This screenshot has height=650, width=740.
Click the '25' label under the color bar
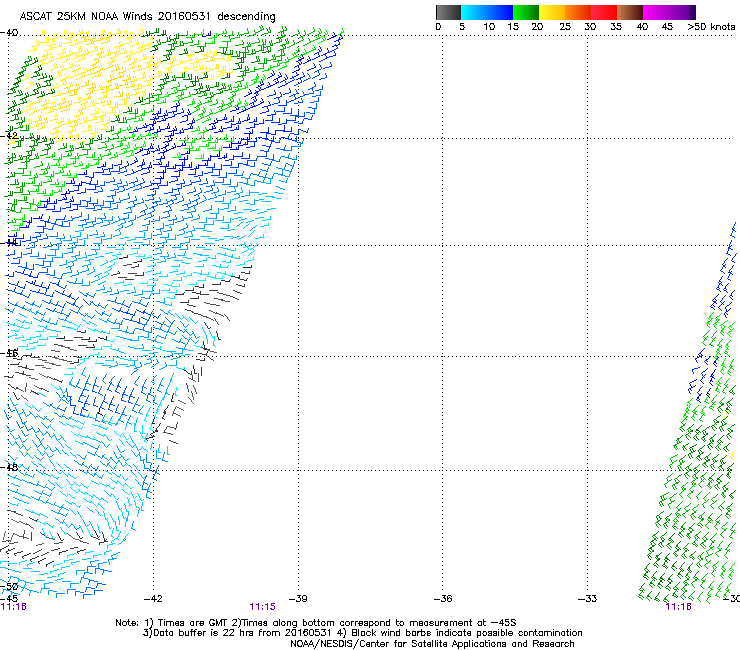pos(565,27)
